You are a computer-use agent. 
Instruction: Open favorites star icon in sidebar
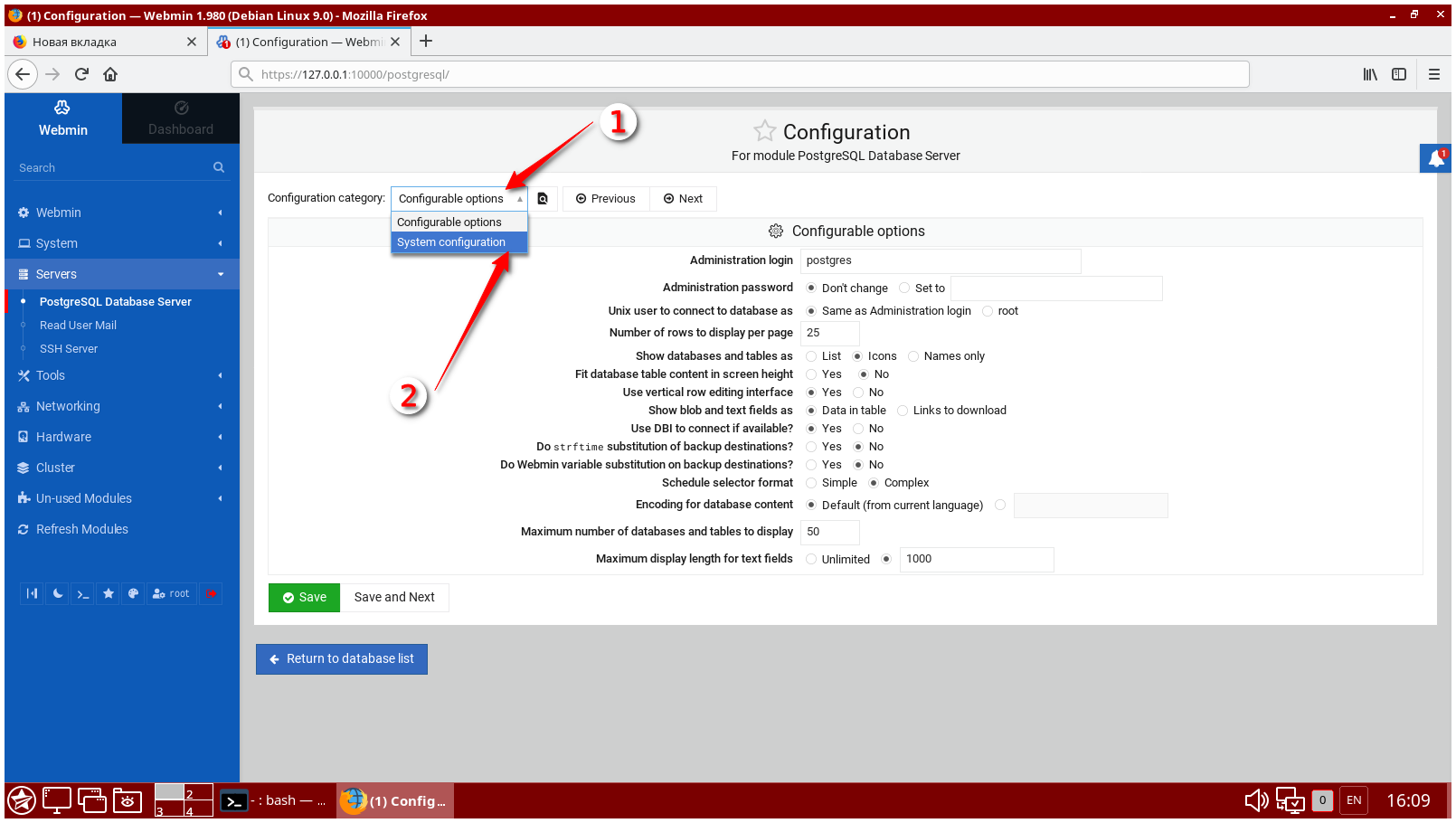109,594
